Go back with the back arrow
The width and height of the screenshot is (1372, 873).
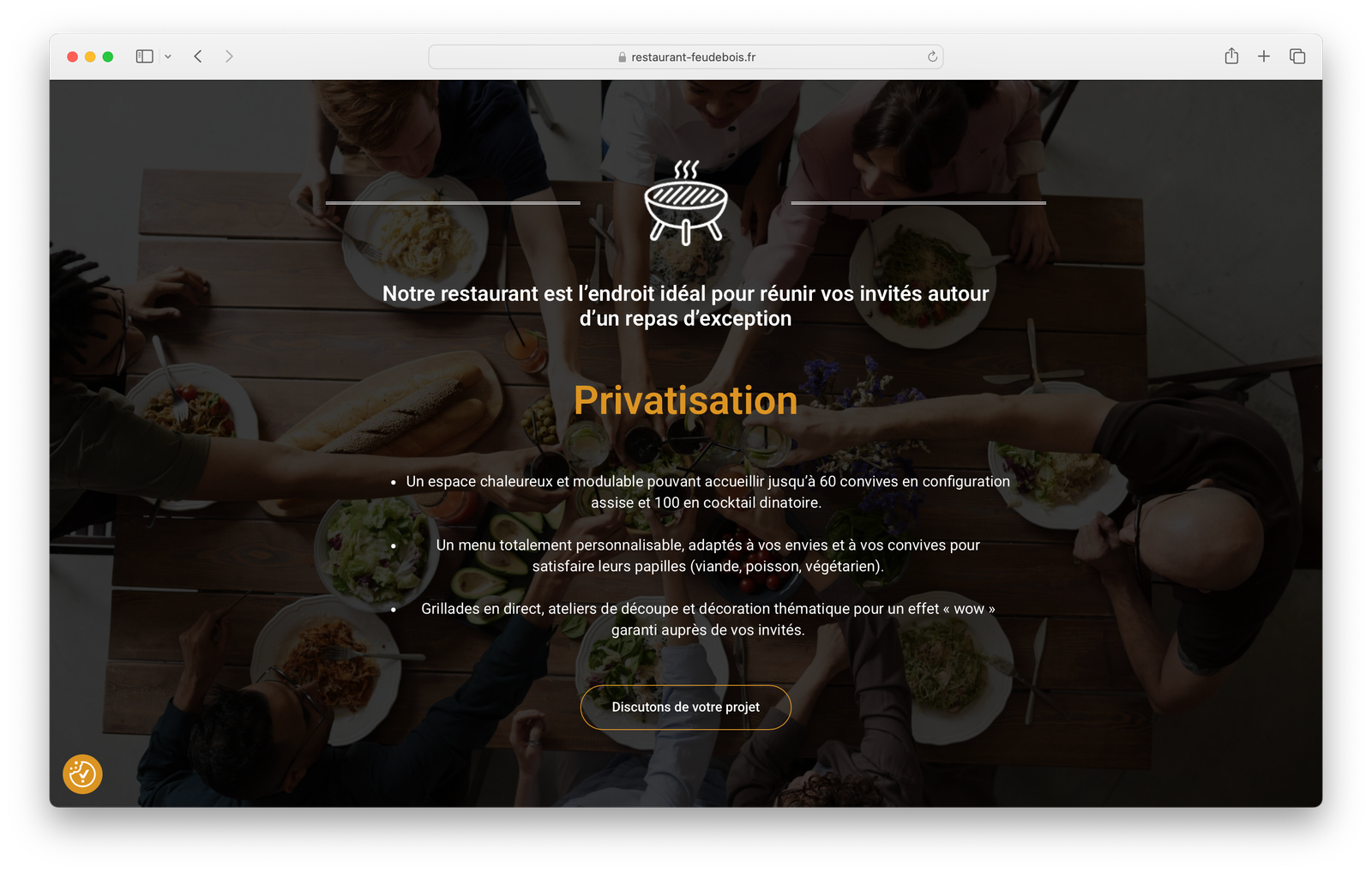pos(198,57)
